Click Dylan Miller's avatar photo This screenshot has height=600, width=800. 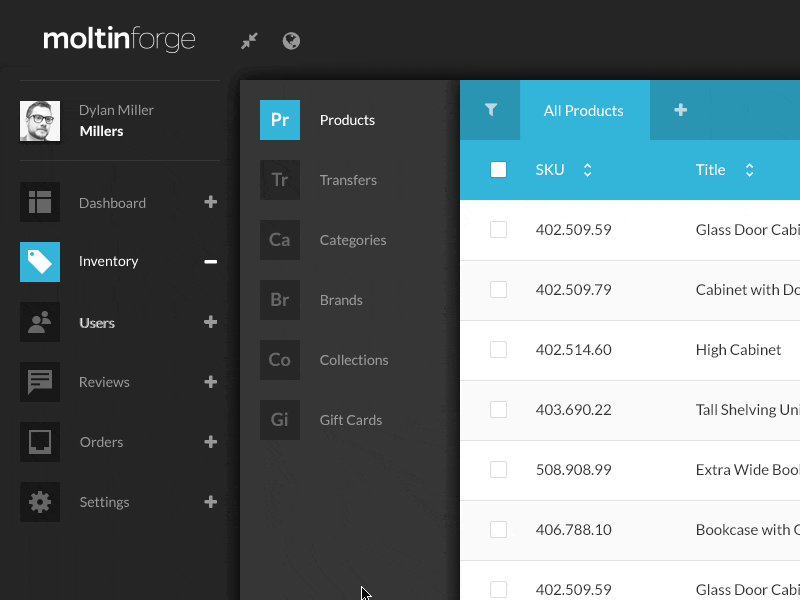[x=40, y=121]
